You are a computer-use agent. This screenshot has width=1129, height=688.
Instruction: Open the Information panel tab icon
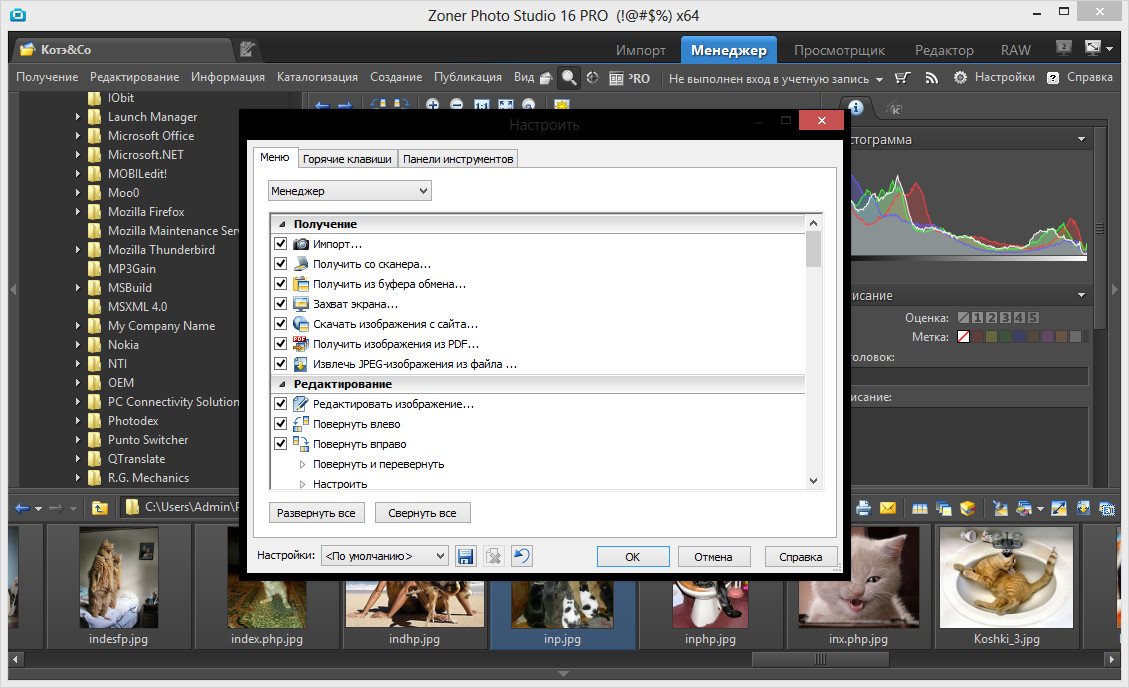pyautogui.click(x=856, y=107)
